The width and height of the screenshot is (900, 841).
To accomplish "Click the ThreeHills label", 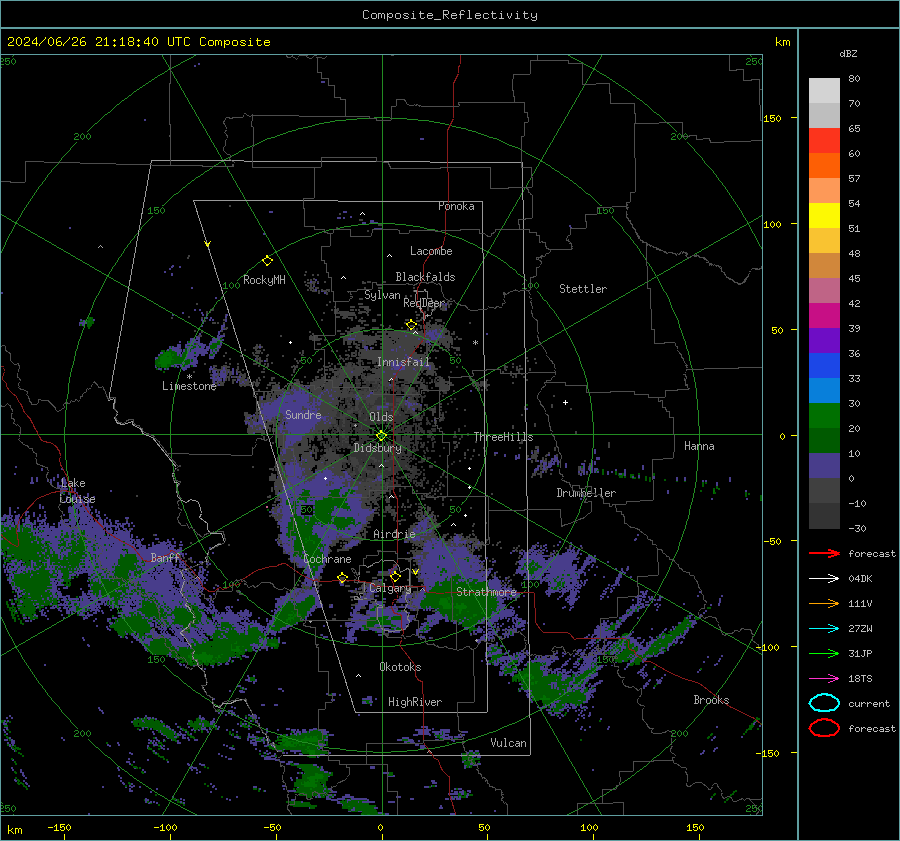I will click(x=503, y=437).
